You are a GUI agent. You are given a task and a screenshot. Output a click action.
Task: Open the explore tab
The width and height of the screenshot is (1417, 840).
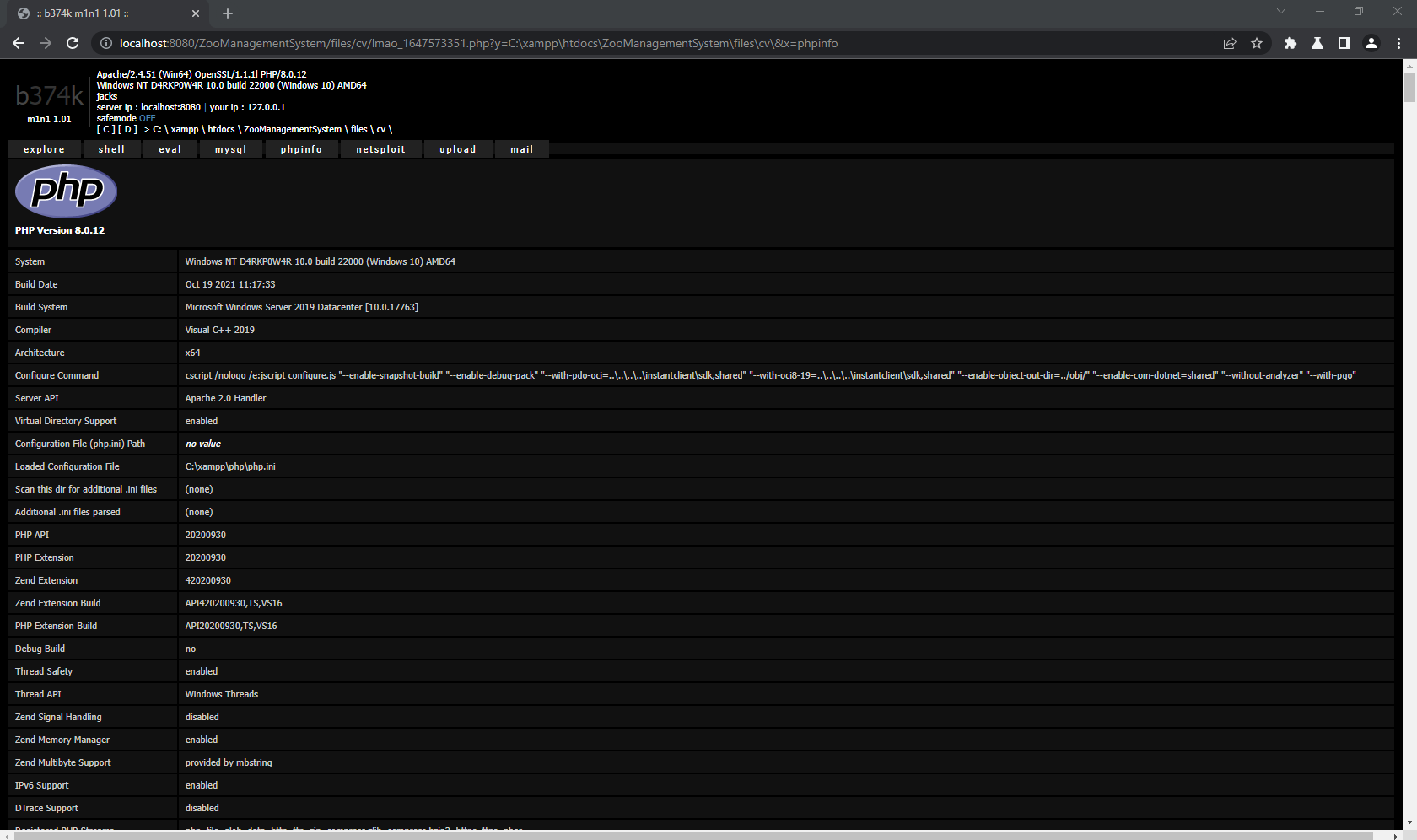[45, 149]
